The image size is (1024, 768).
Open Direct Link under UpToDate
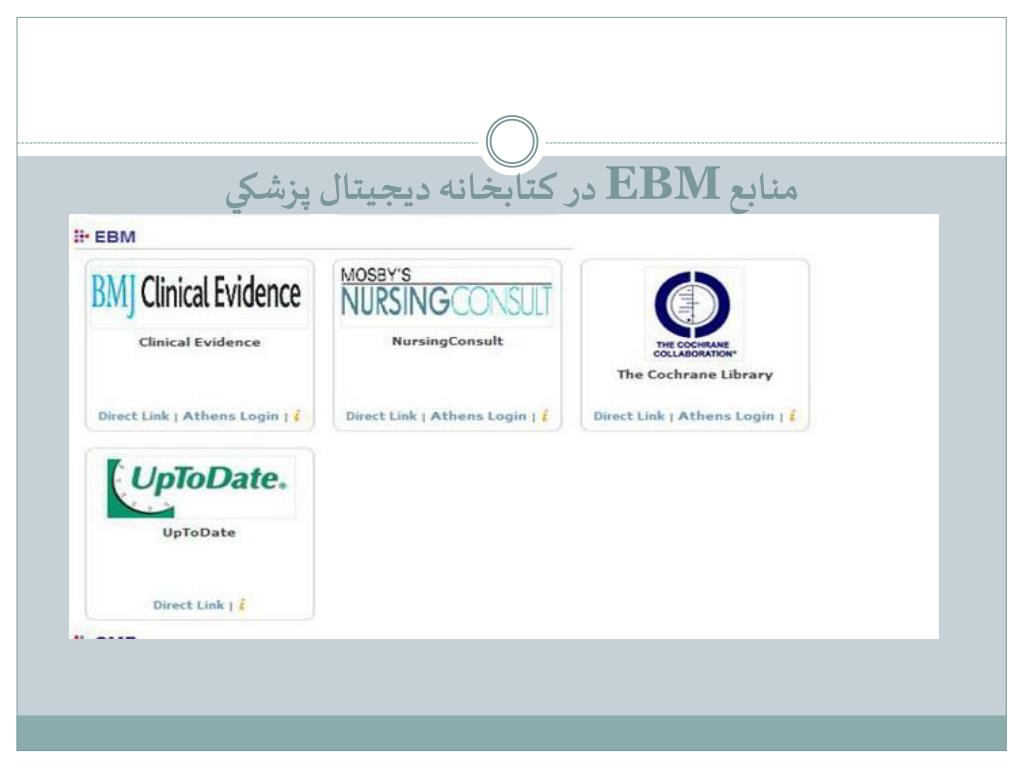[188, 605]
